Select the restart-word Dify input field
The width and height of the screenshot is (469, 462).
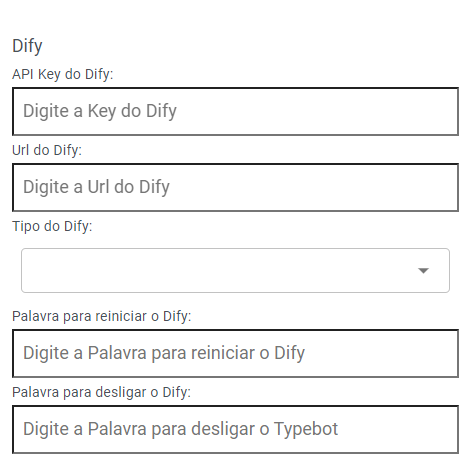(x=235, y=353)
